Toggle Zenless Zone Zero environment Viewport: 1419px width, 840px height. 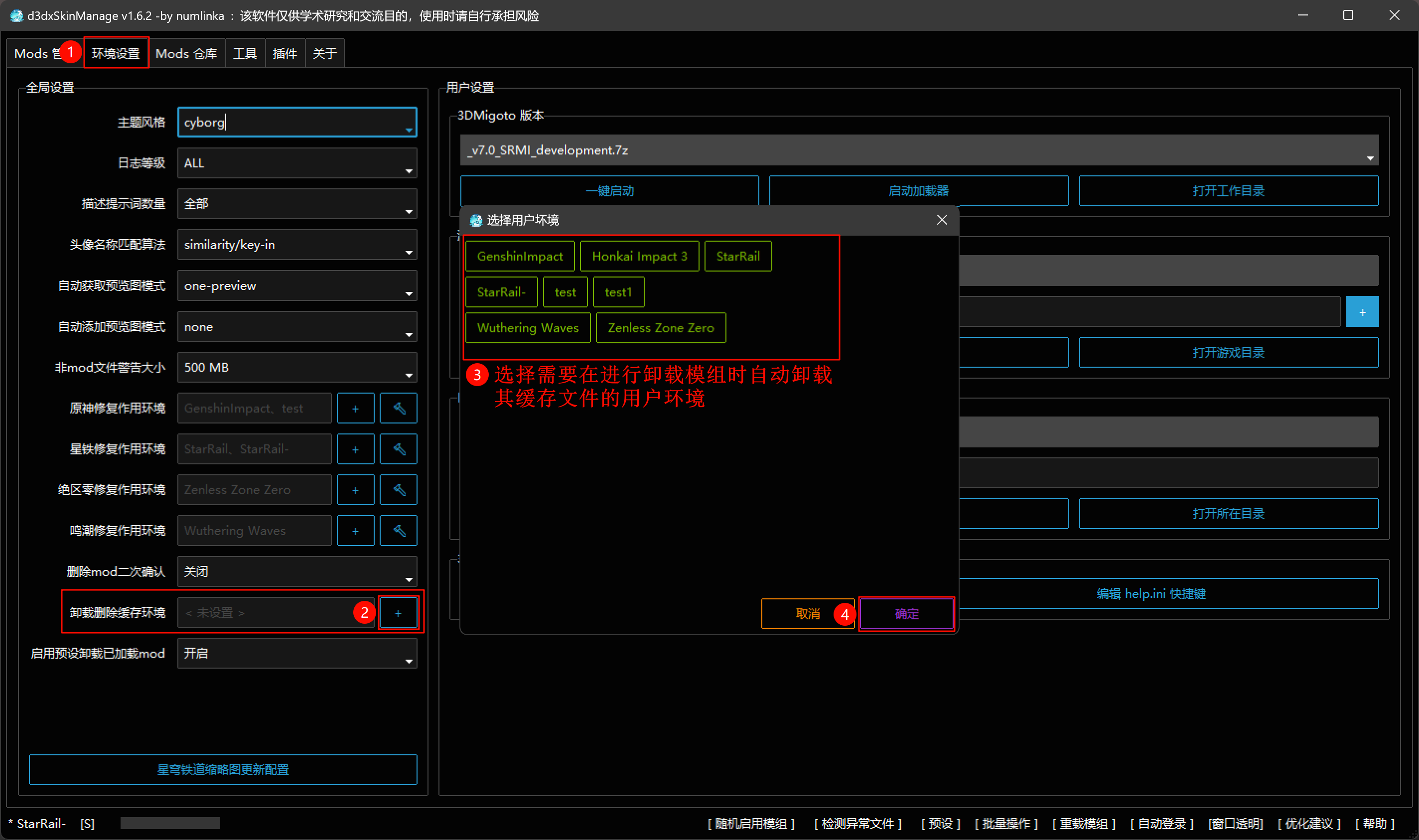[661, 328]
